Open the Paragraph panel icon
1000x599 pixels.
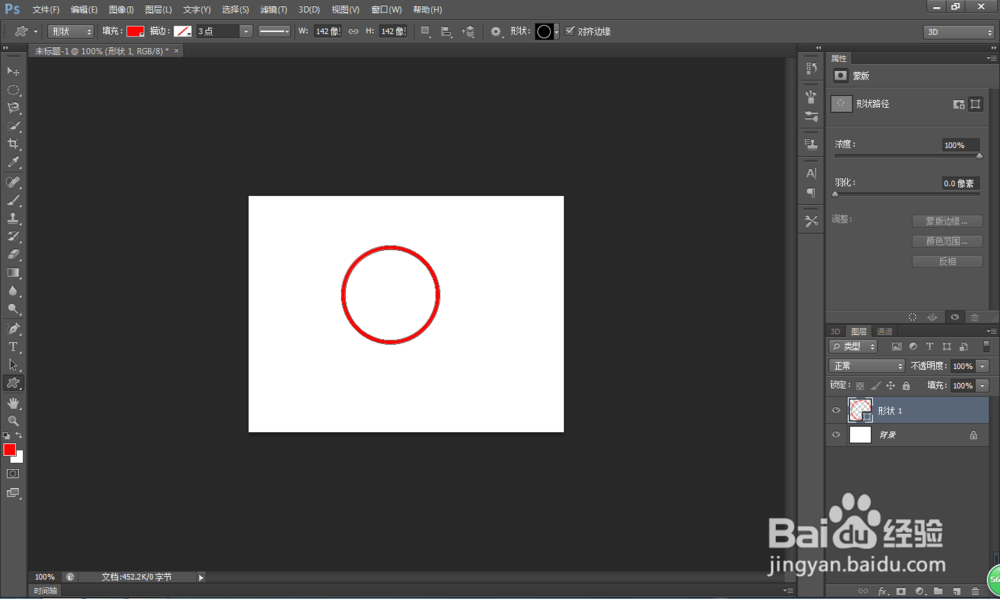(811, 193)
